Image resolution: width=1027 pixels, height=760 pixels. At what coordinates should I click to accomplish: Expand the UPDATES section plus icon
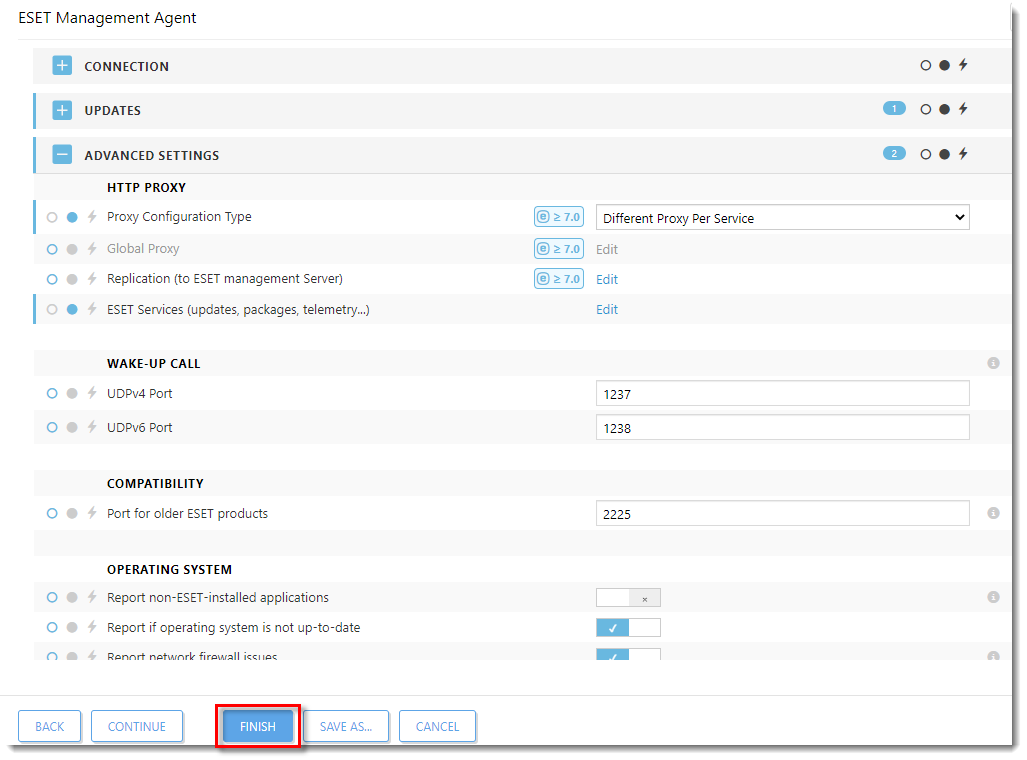(x=62, y=110)
